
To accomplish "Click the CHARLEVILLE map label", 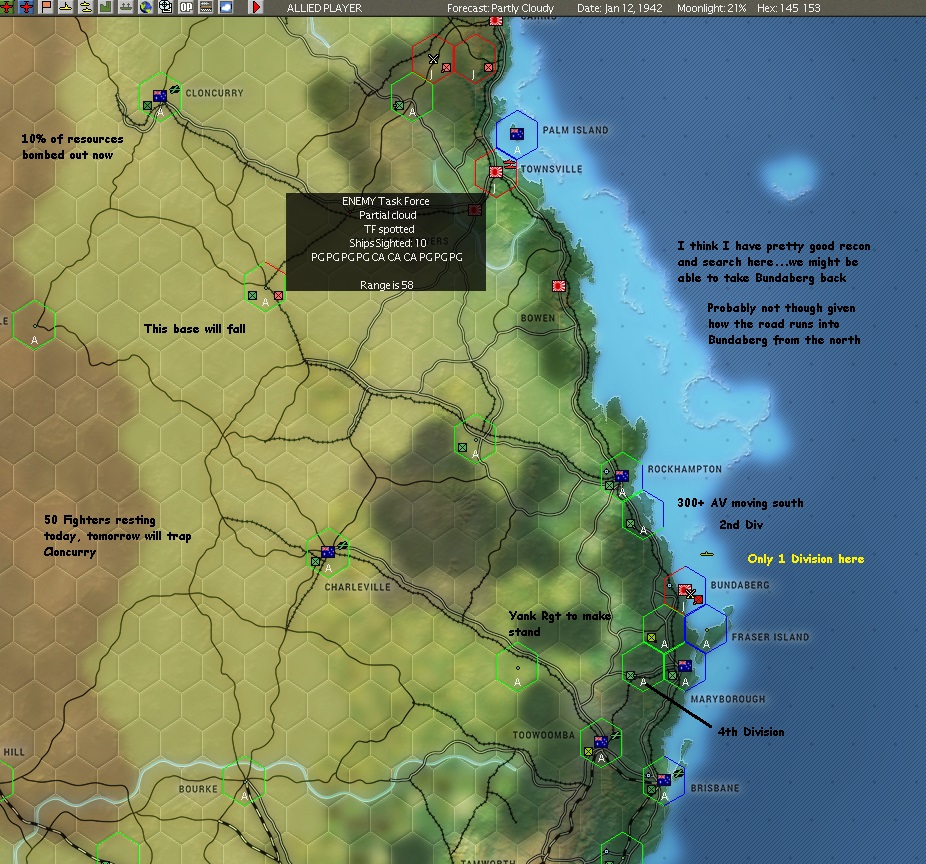I will [x=357, y=587].
